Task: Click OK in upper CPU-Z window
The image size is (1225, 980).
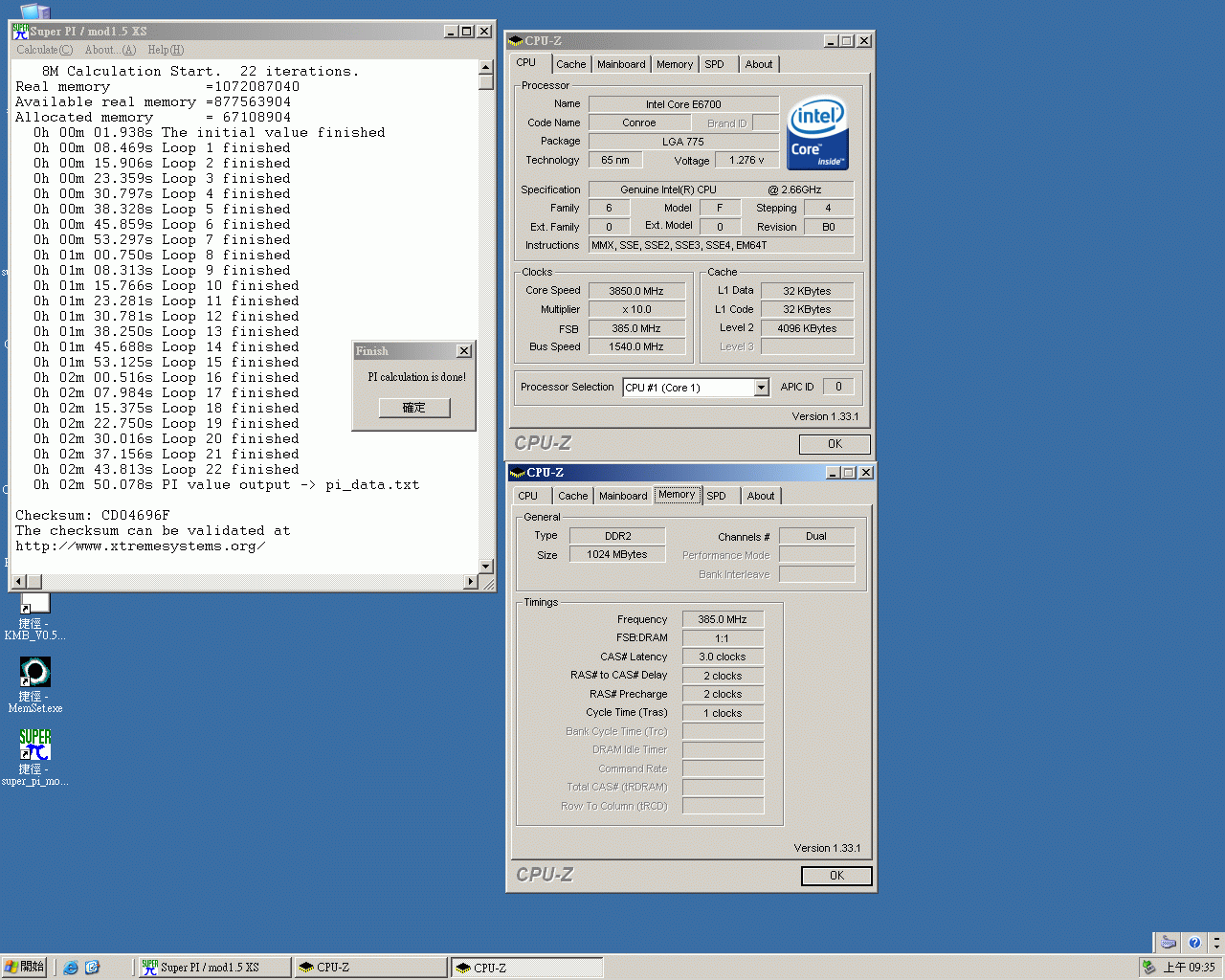Action: pyautogui.click(x=835, y=444)
